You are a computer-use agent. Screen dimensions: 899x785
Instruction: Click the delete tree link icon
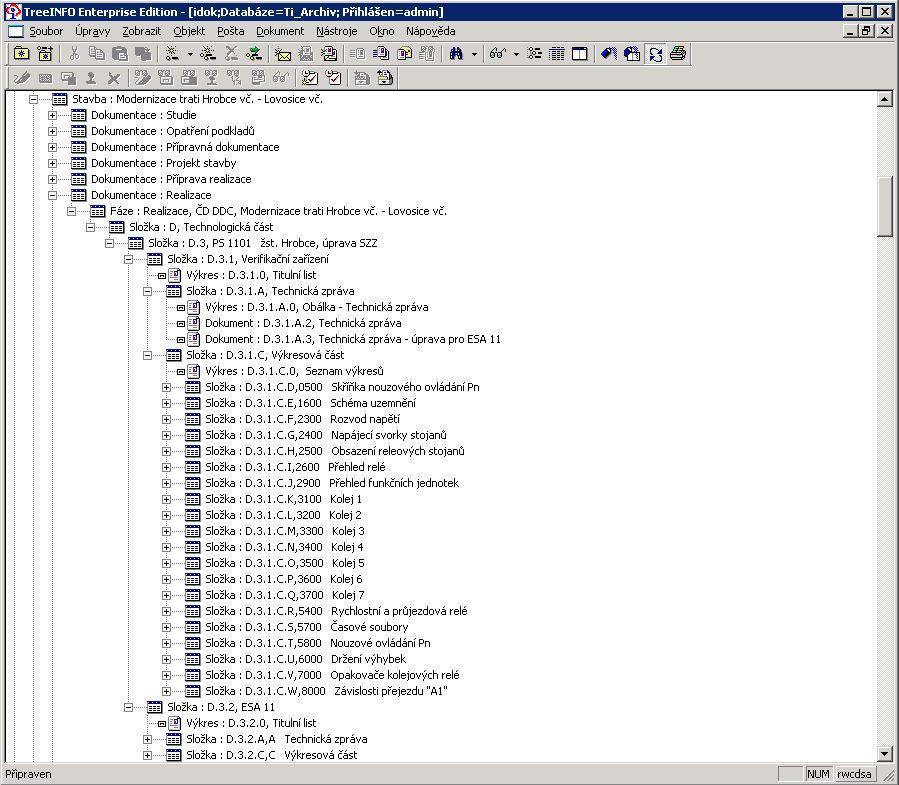(231, 54)
